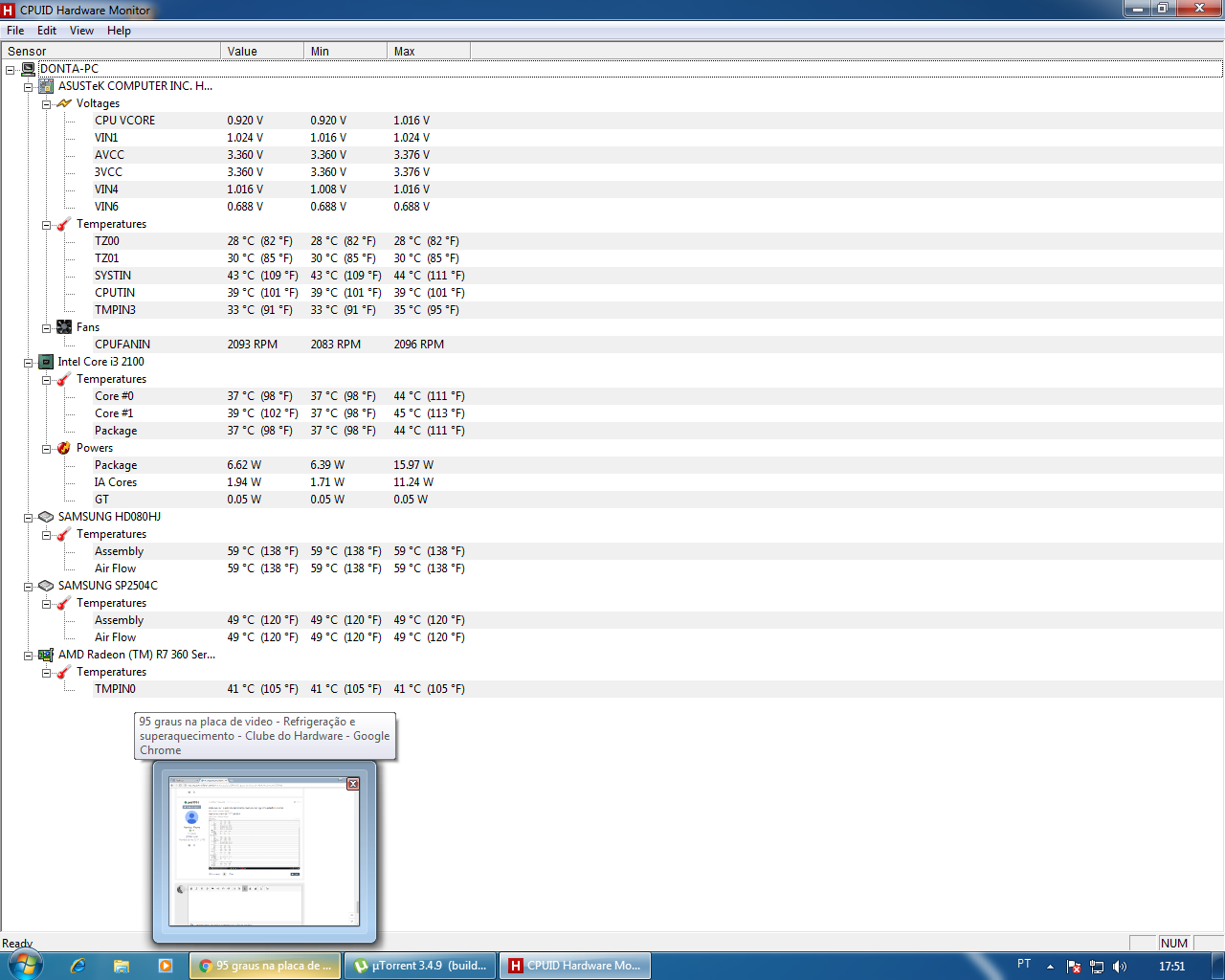The width and height of the screenshot is (1225, 980).
Task: Click the volume speaker tray icon
Action: [1120, 967]
